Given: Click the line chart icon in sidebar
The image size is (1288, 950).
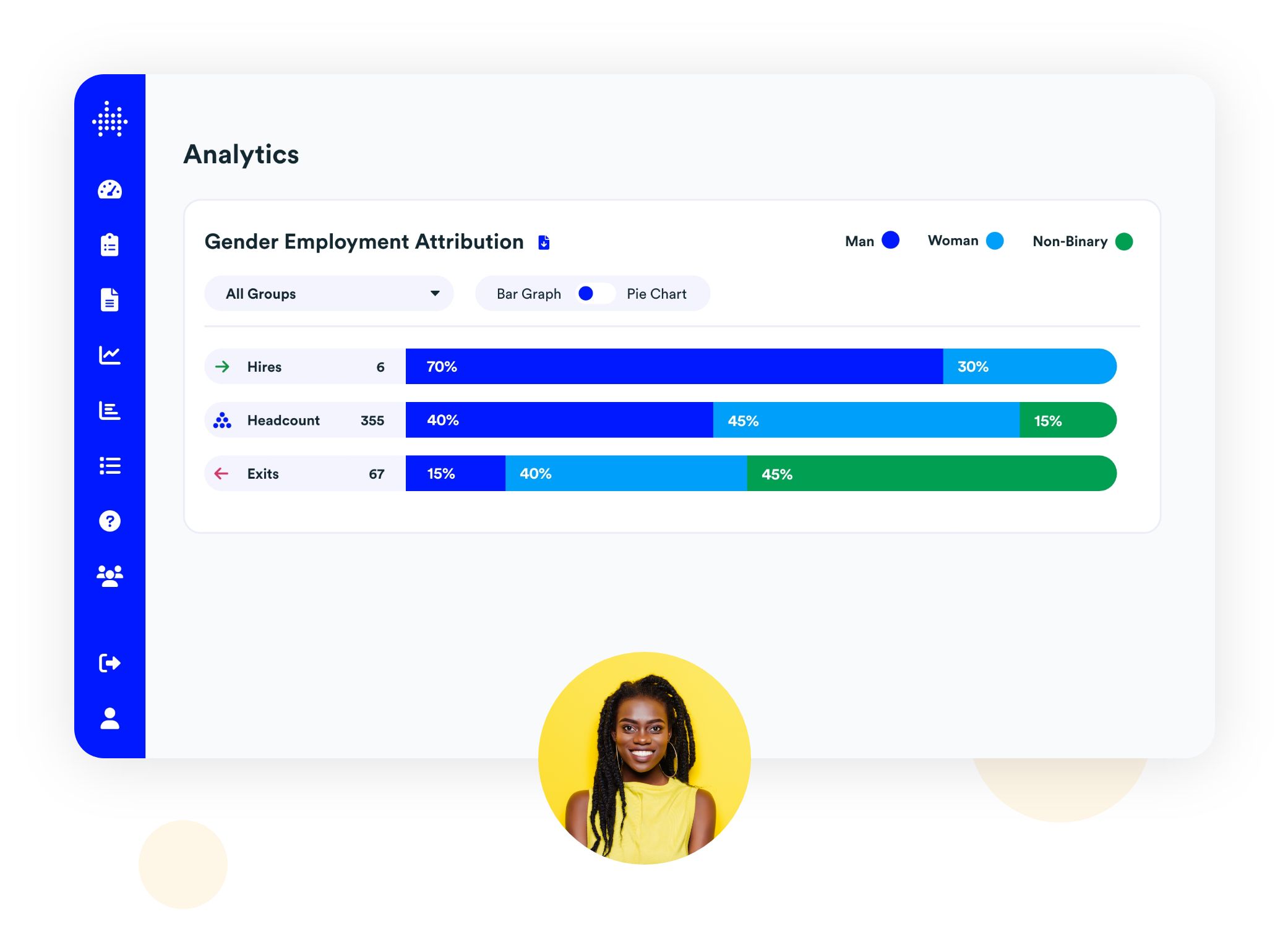Looking at the screenshot, I should 110,355.
